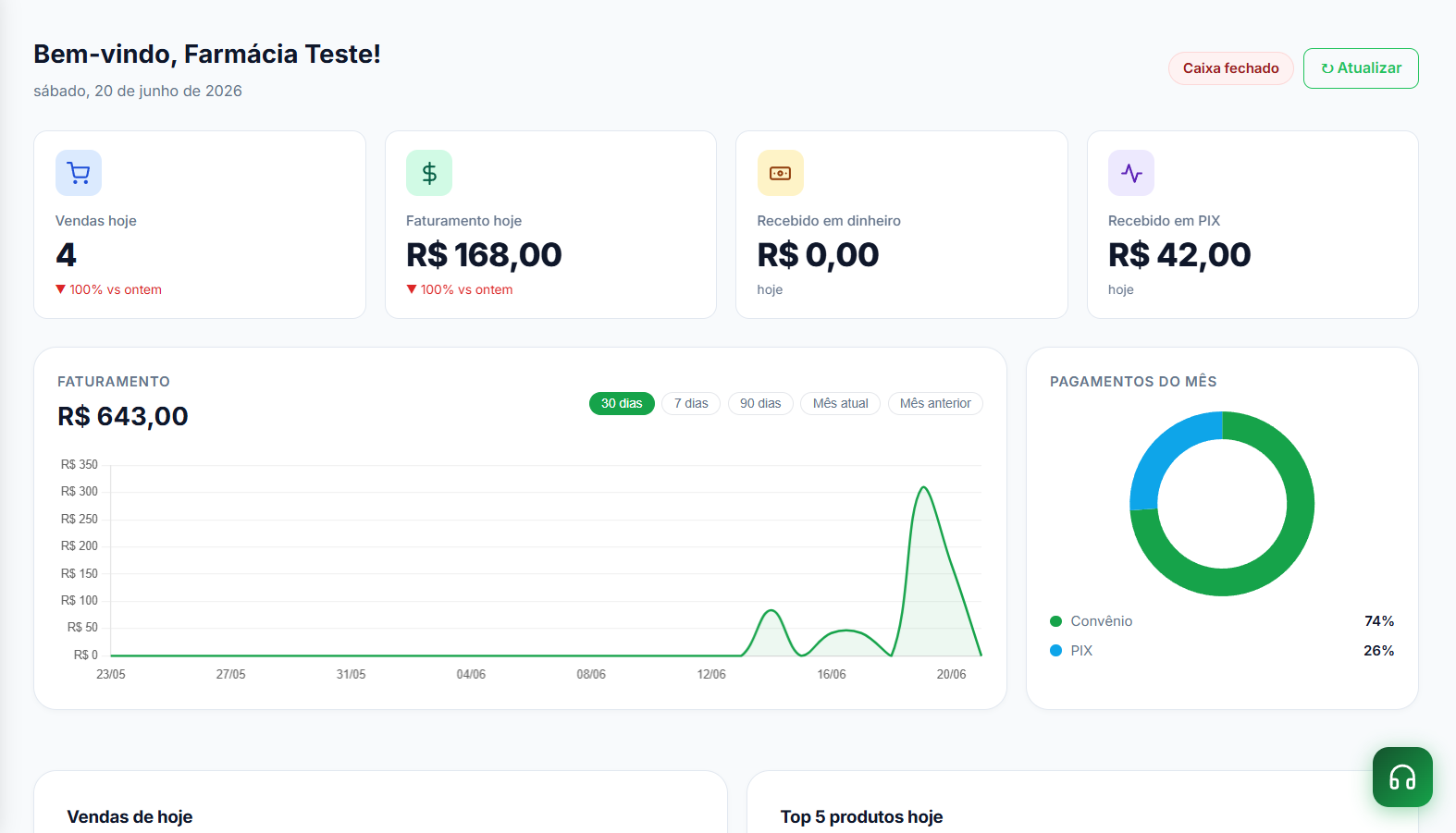
Task: Click the Vendas hoje number 4
Action: (66, 254)
